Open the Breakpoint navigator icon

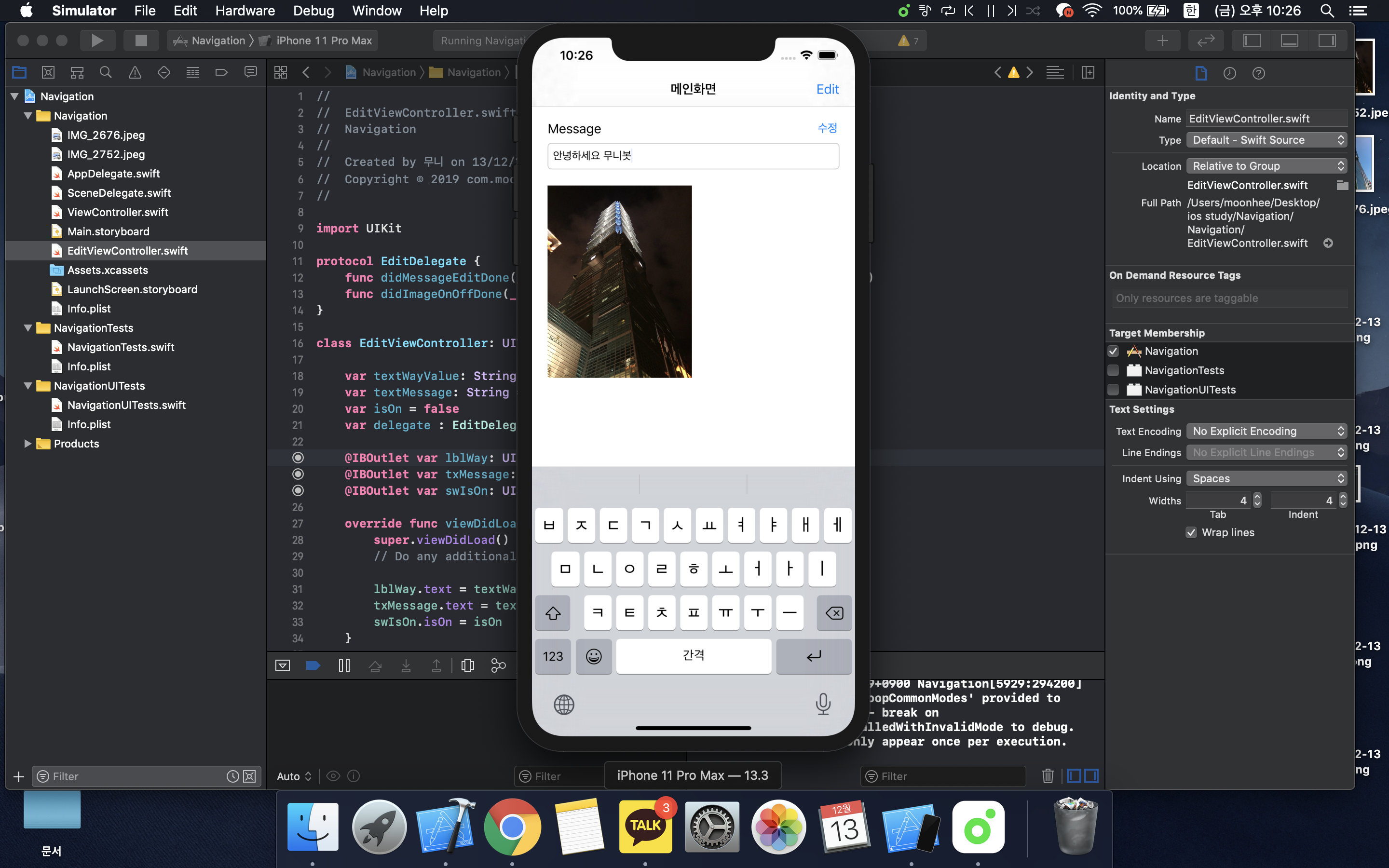[221, 72]
